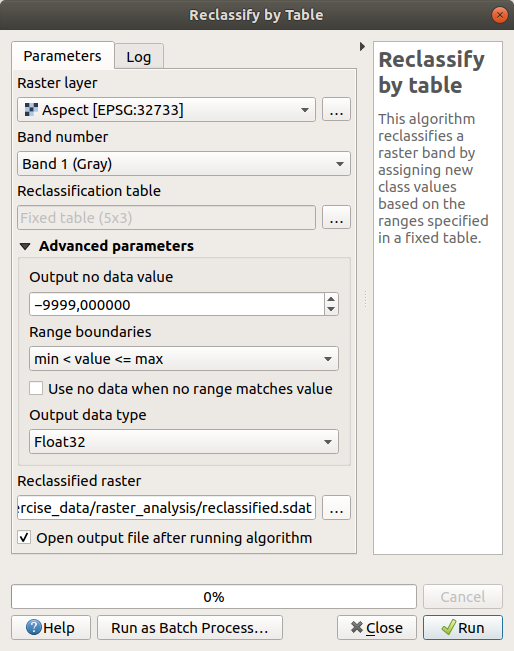514x651 pixels.
Task: Open the Output data type dropdown
Action: coord(184,441)
